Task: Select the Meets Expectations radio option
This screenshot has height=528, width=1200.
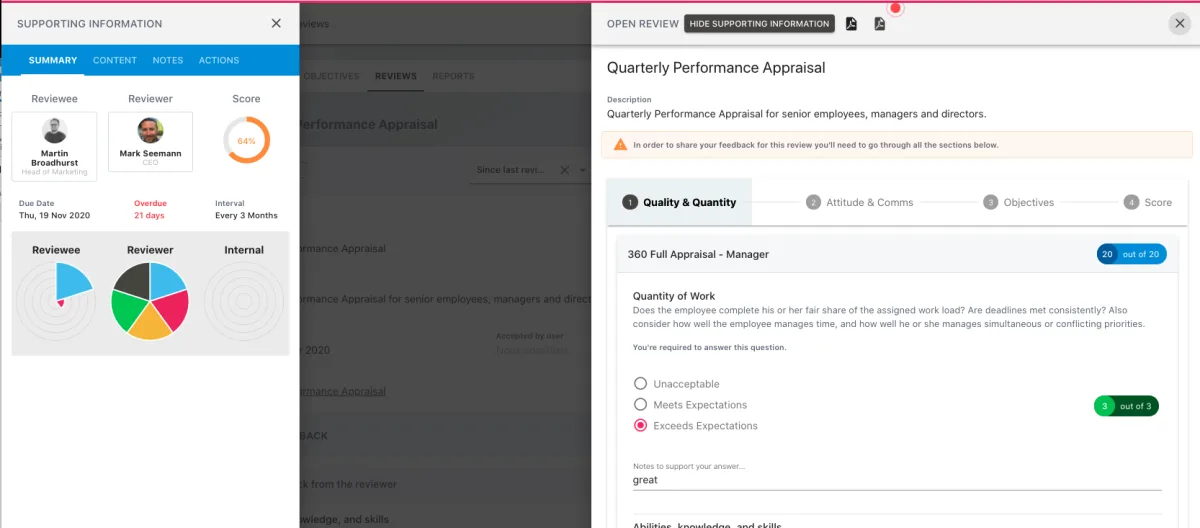Action: [640, 405]
